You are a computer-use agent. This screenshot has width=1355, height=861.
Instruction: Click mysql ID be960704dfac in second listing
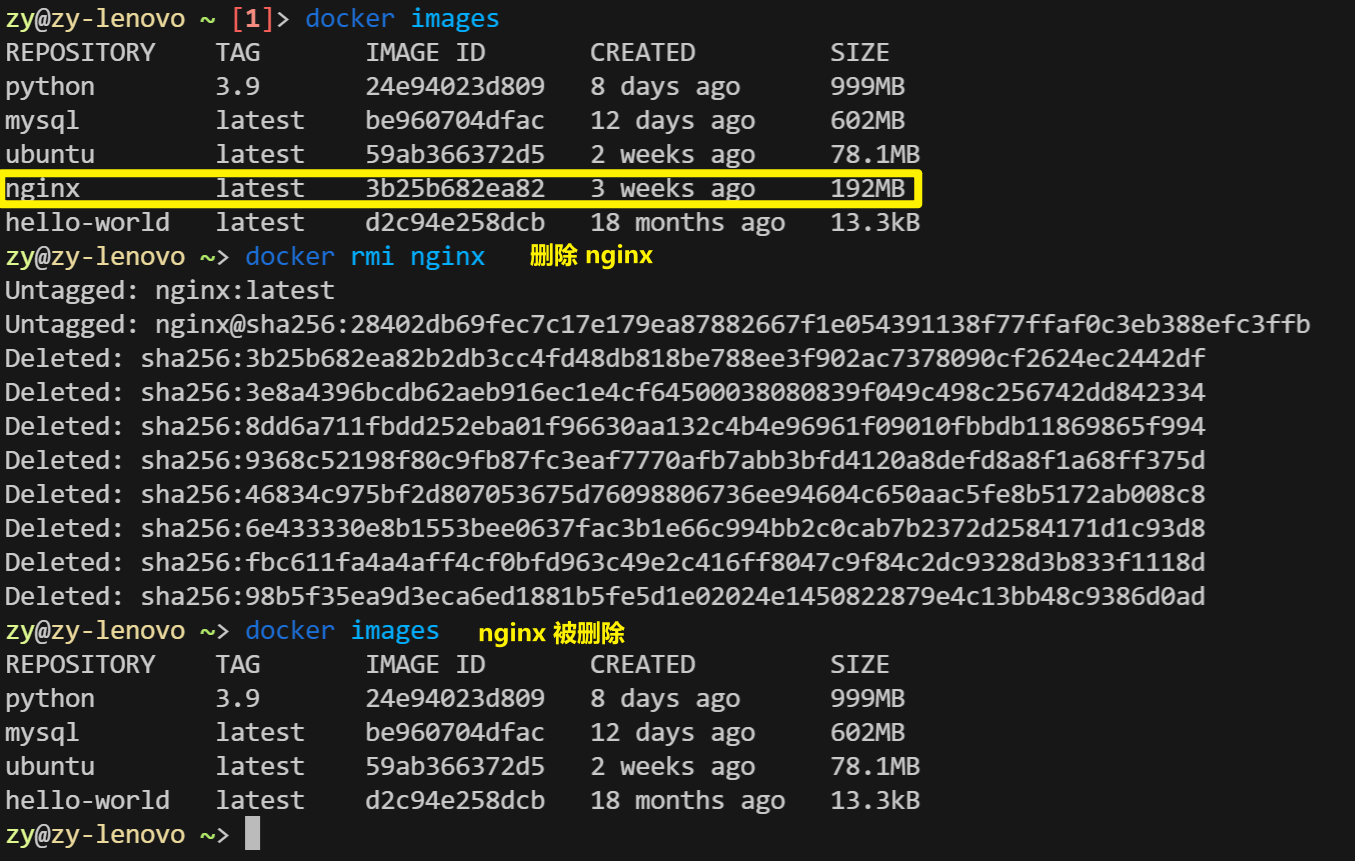455,732
